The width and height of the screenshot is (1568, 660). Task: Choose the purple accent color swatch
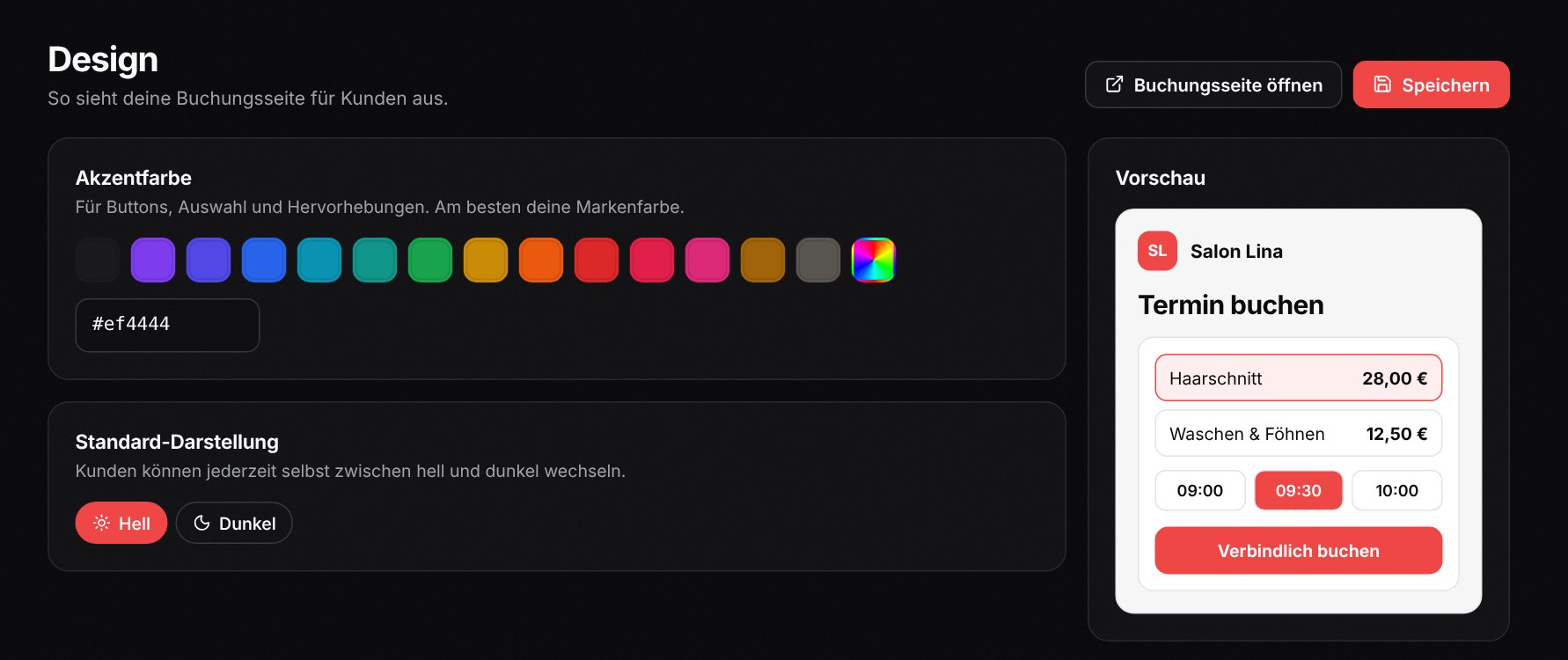pos(153,260)
